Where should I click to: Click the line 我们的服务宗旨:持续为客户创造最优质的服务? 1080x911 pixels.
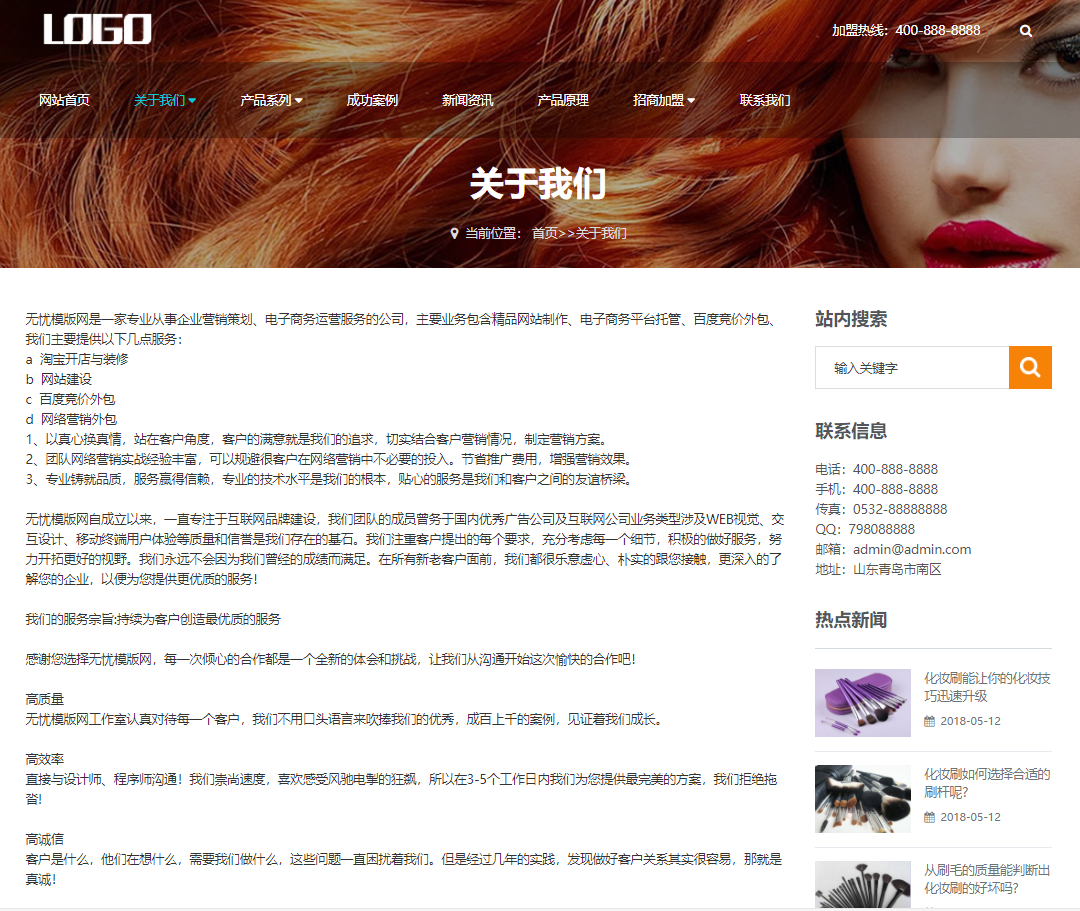click(153, 620)
